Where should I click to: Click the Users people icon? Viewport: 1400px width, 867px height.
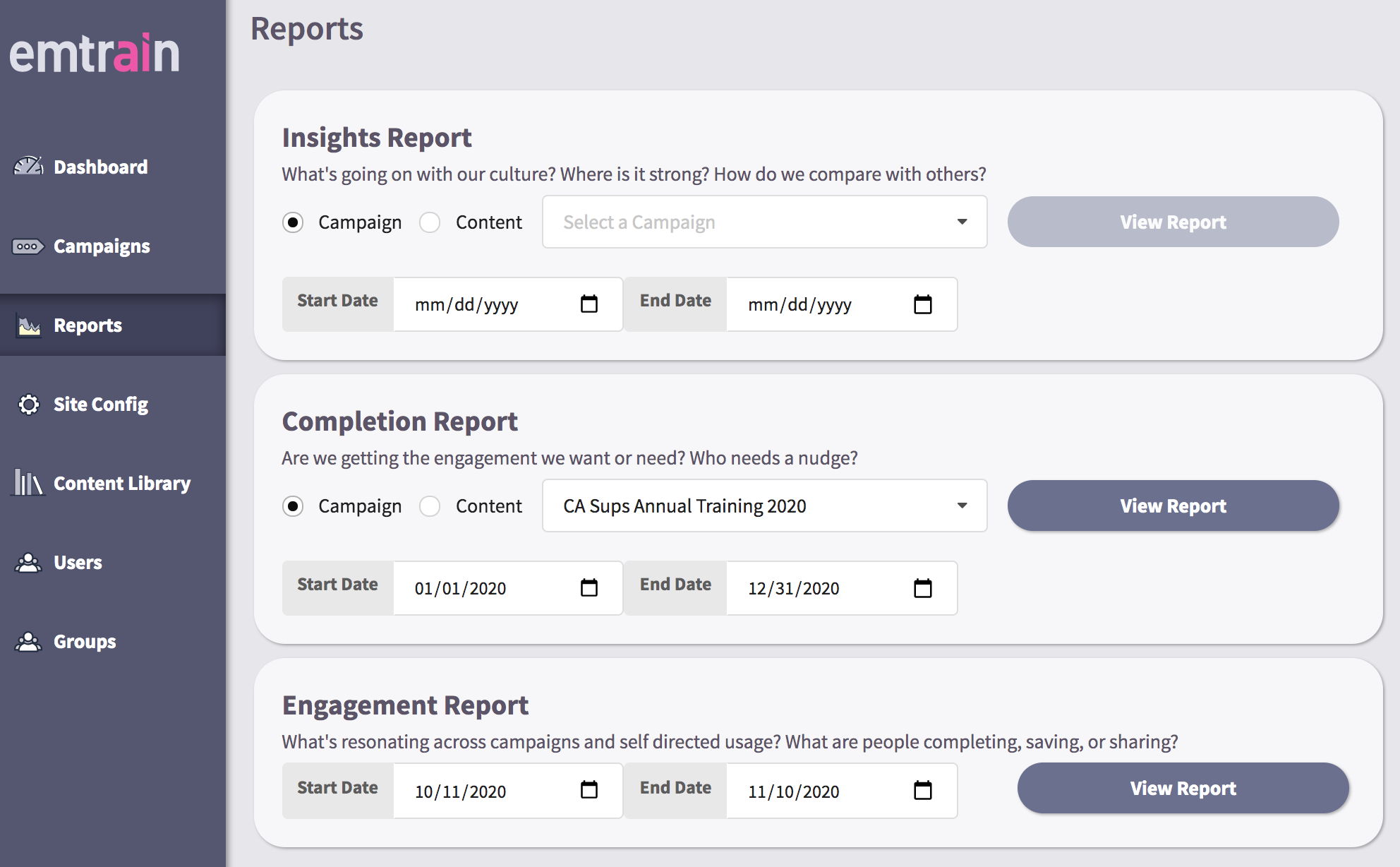pyautogui.click(x=28, y=563)
